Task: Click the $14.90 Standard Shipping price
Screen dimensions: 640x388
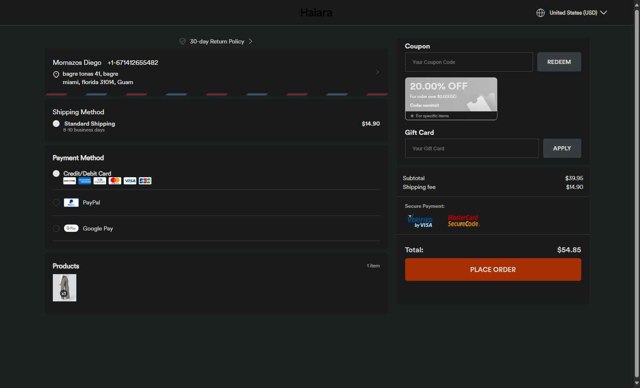Action: (371, 124)
